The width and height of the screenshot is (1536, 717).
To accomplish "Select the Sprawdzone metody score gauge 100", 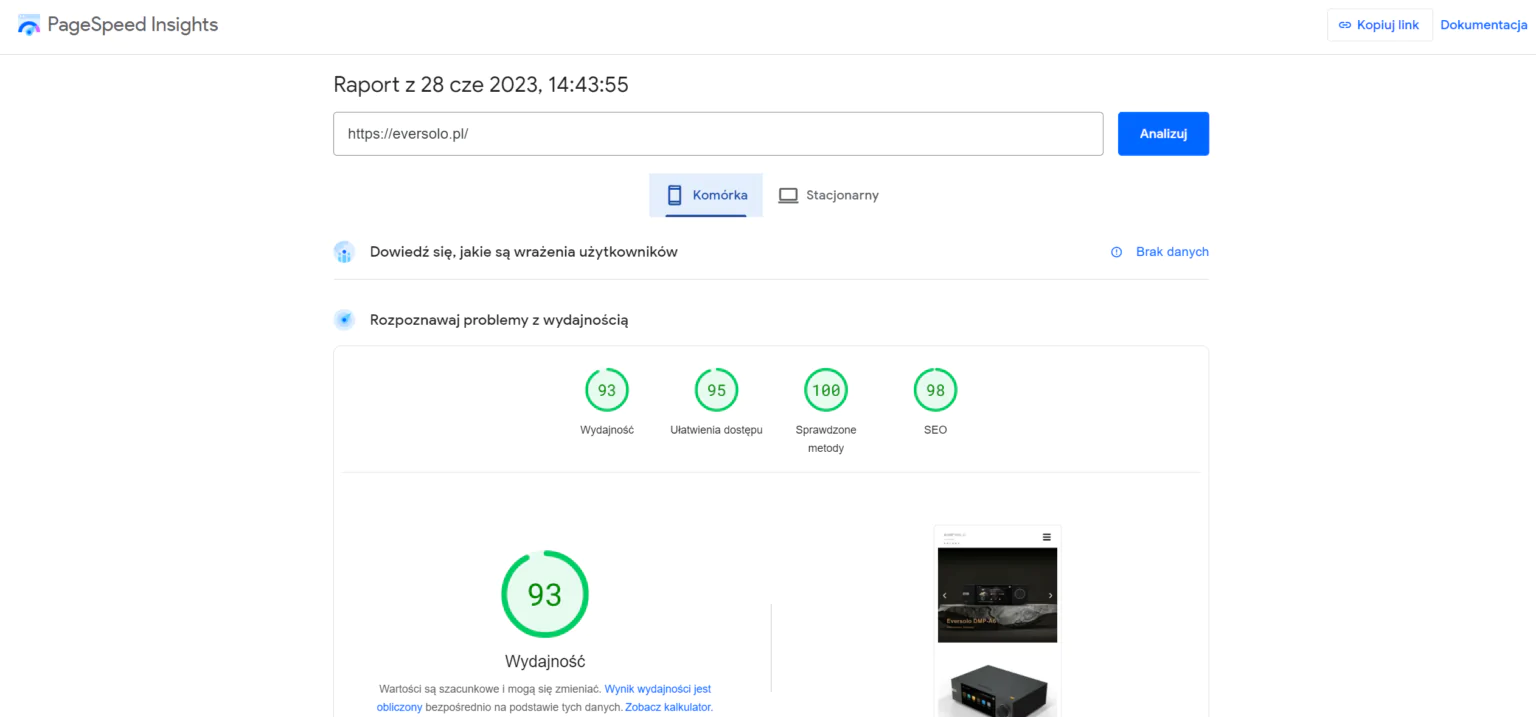I will tap(826, 391).
